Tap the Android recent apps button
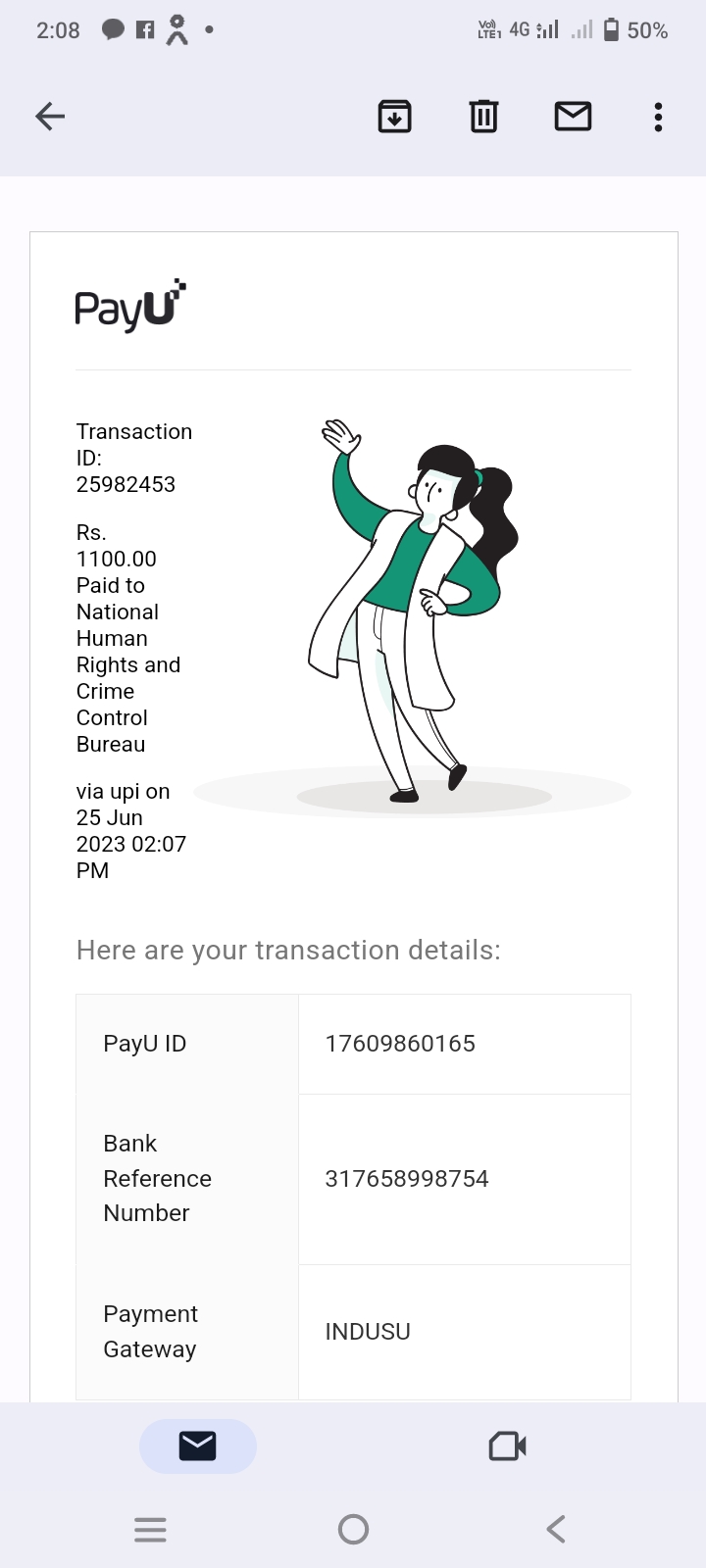 tap(150, 1529)
